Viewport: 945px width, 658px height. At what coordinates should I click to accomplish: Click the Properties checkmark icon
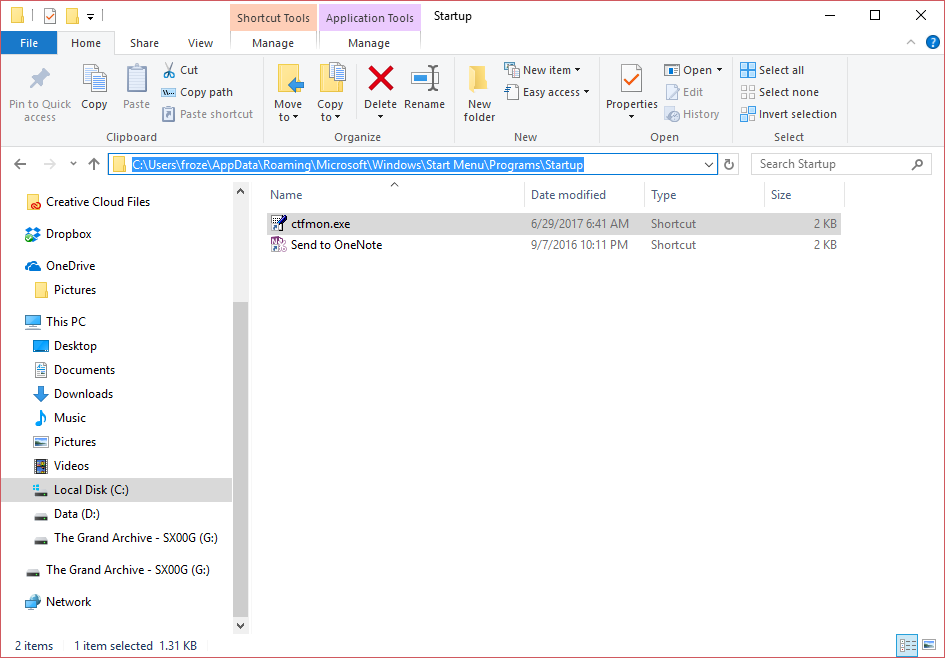(x=632, y=79)
